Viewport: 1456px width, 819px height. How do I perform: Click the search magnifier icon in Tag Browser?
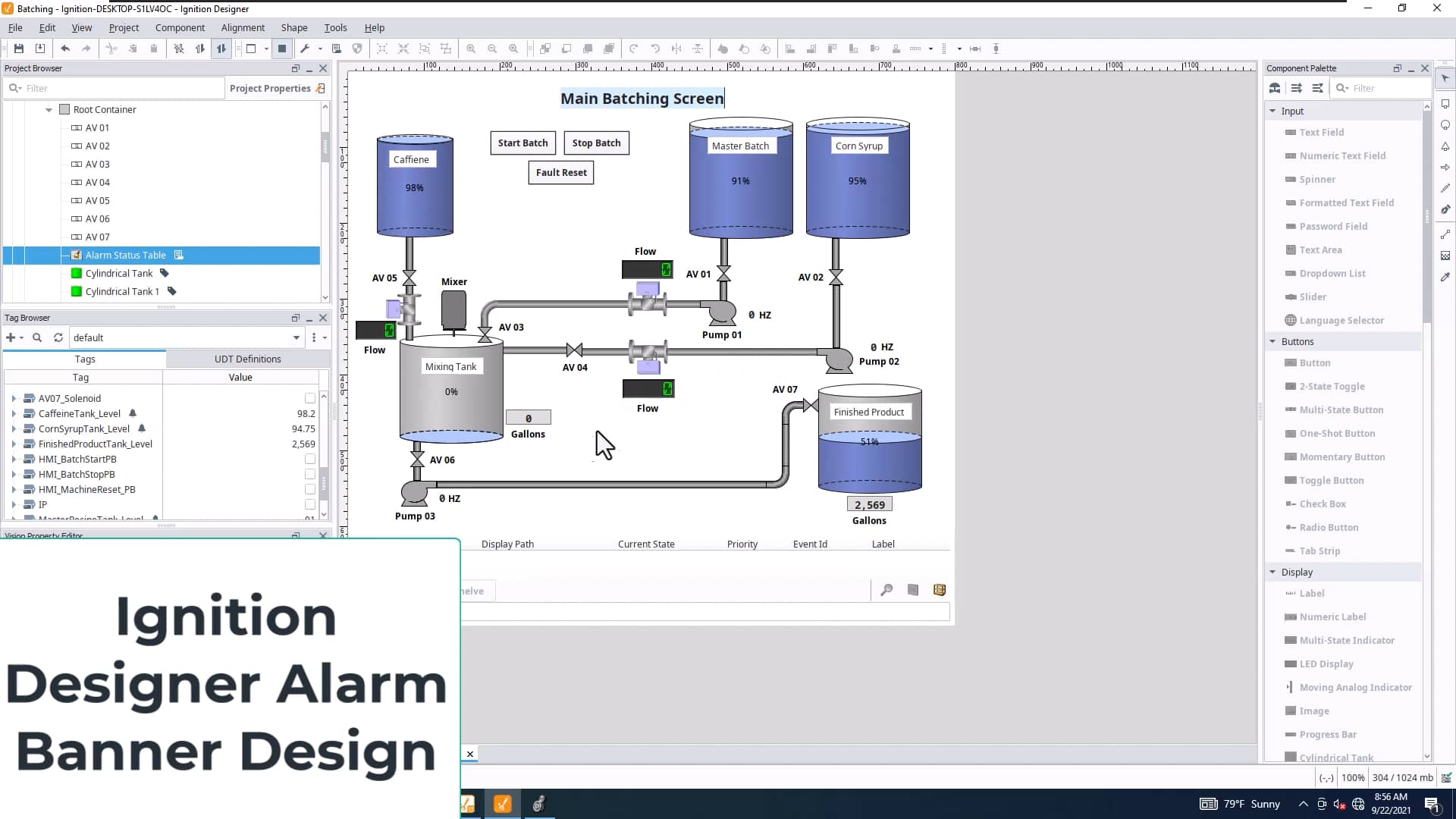(x=36, y=337)
